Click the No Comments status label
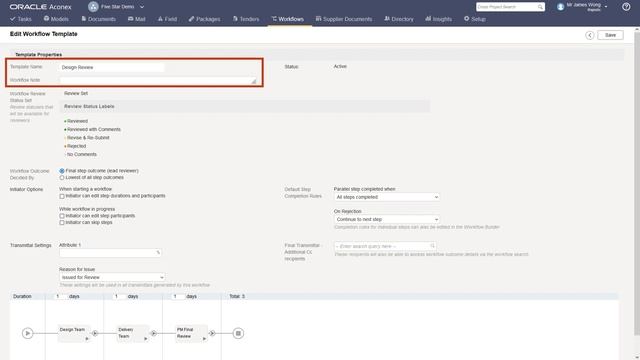The height and width of the screenshot is (360, 640). (x=82, y=154)
